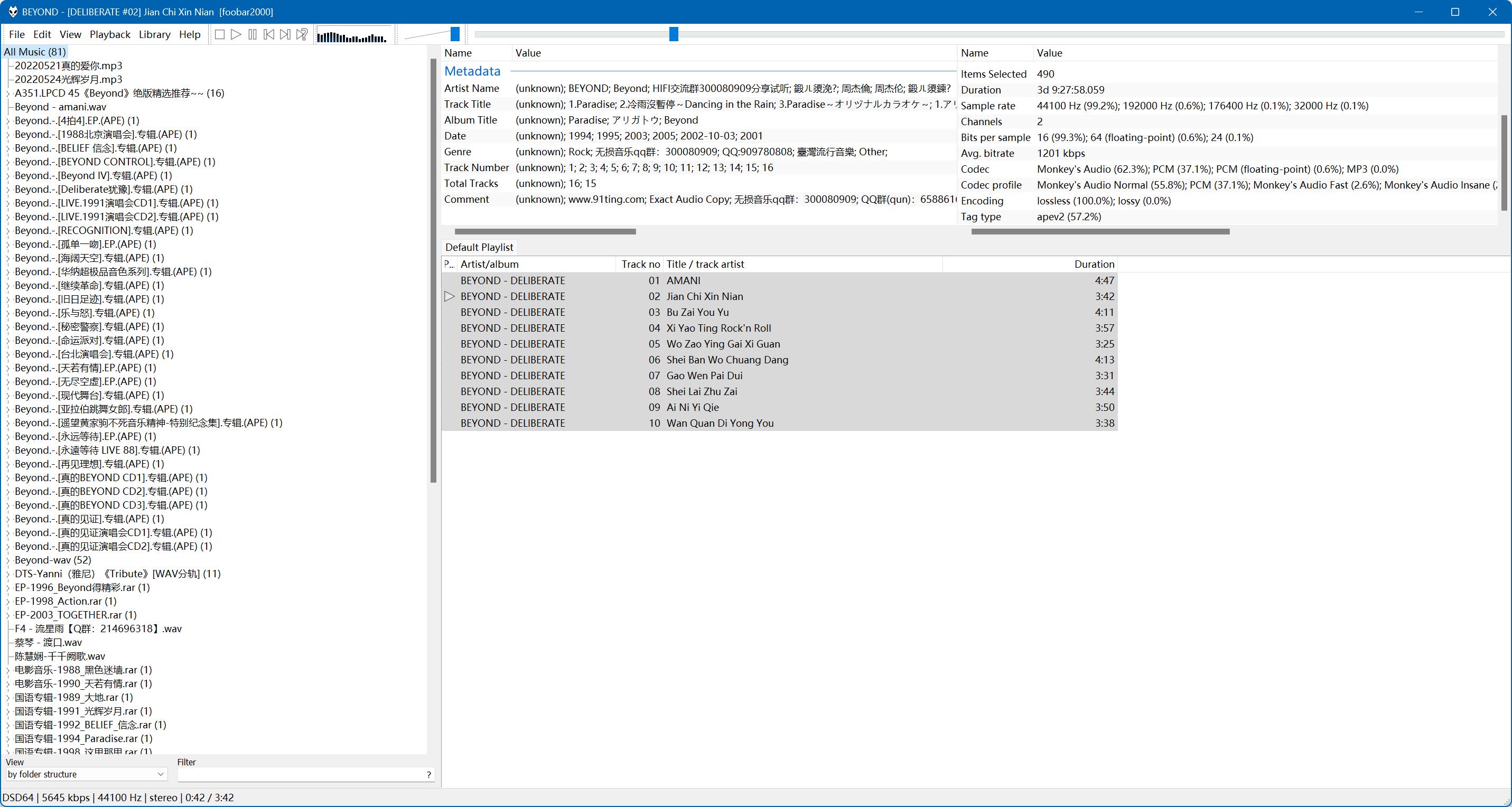Click the Genre metadata row
The width and height of the screenshot is (1512, 807).
click(x=699, y=152)
